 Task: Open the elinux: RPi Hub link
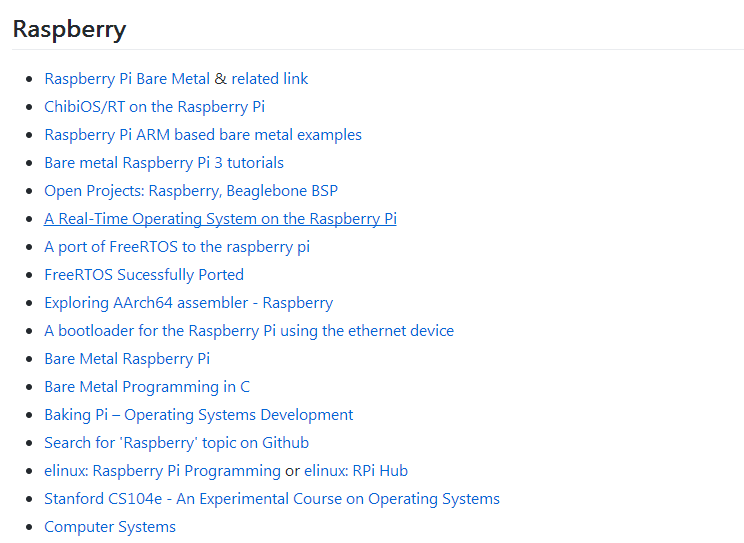tap(356, 471)
